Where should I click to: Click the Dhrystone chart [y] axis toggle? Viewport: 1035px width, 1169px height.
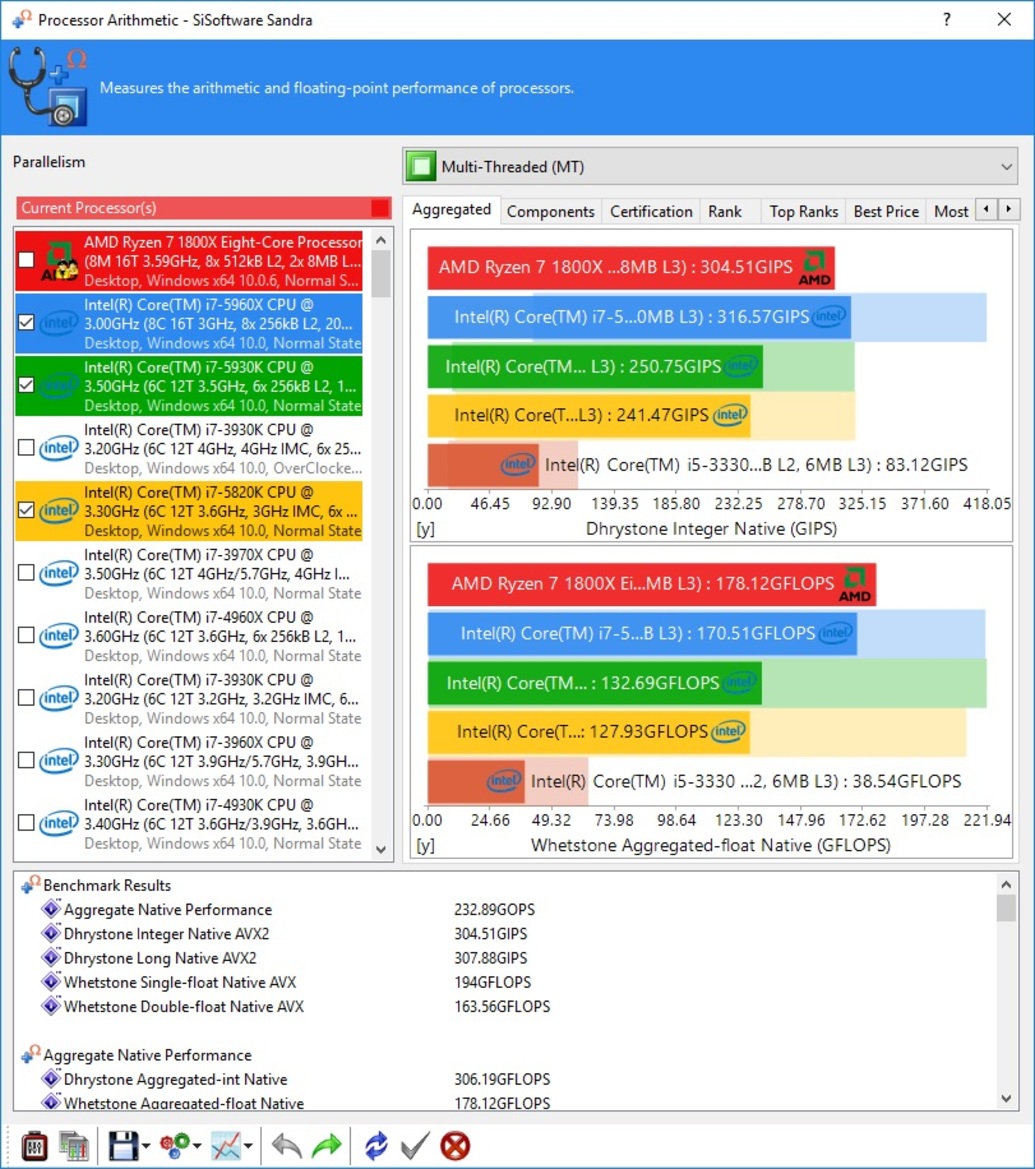pyautogui.click(x=425, y=529)
